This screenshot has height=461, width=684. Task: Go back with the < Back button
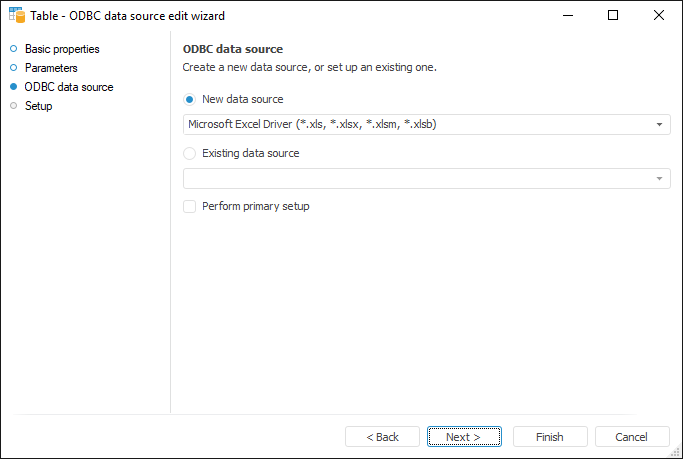(x=382, y=437)
